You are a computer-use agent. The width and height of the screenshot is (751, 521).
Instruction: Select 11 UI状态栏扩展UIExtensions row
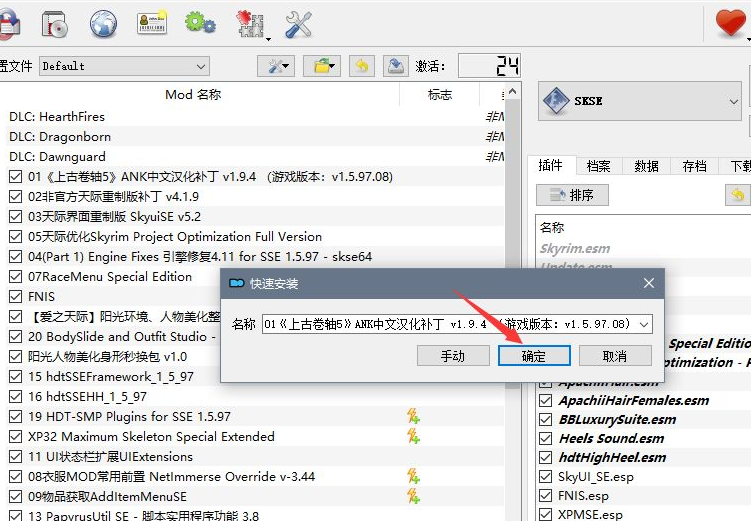coord(252,456)
